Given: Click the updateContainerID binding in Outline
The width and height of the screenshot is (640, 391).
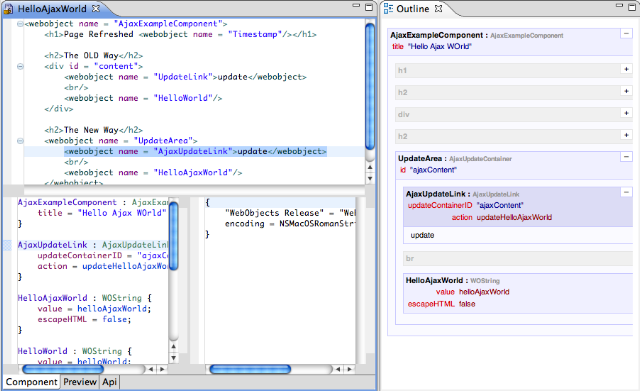Looking at the screenshot, I should pyautogui.click(x=465, y=205).
